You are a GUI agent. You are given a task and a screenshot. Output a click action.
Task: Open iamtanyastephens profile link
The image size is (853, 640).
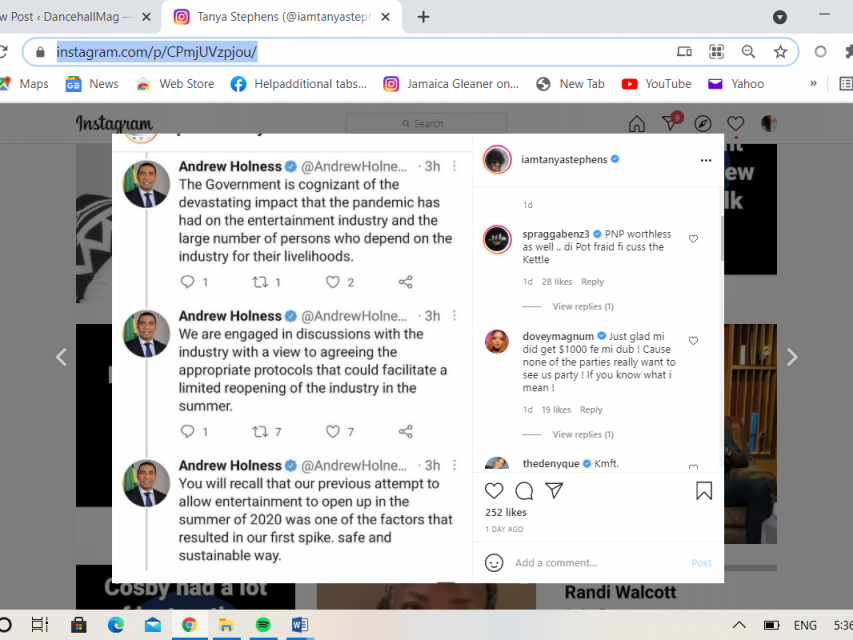(x=564, y=160)
